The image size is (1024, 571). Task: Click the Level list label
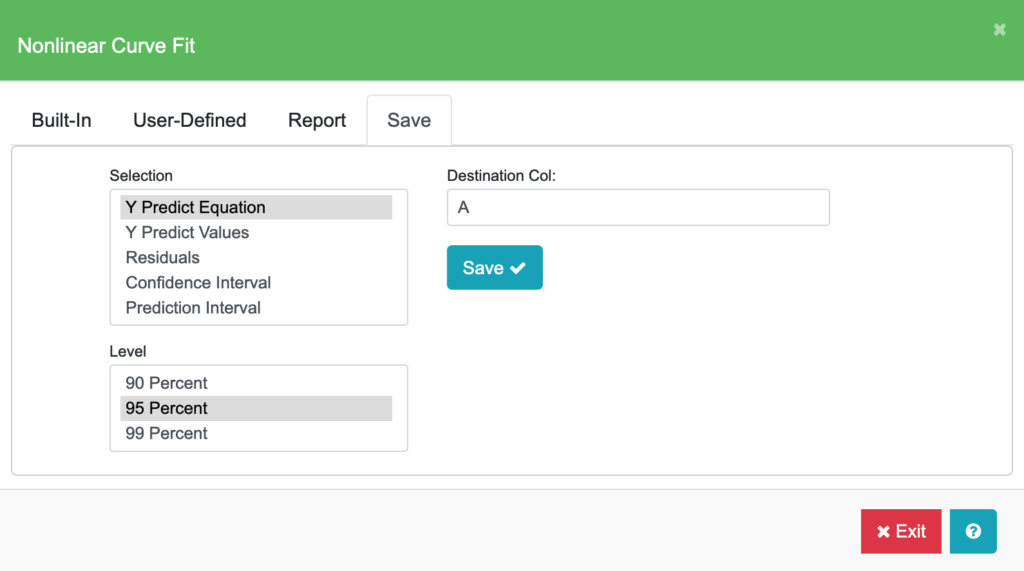click(128, 351)
